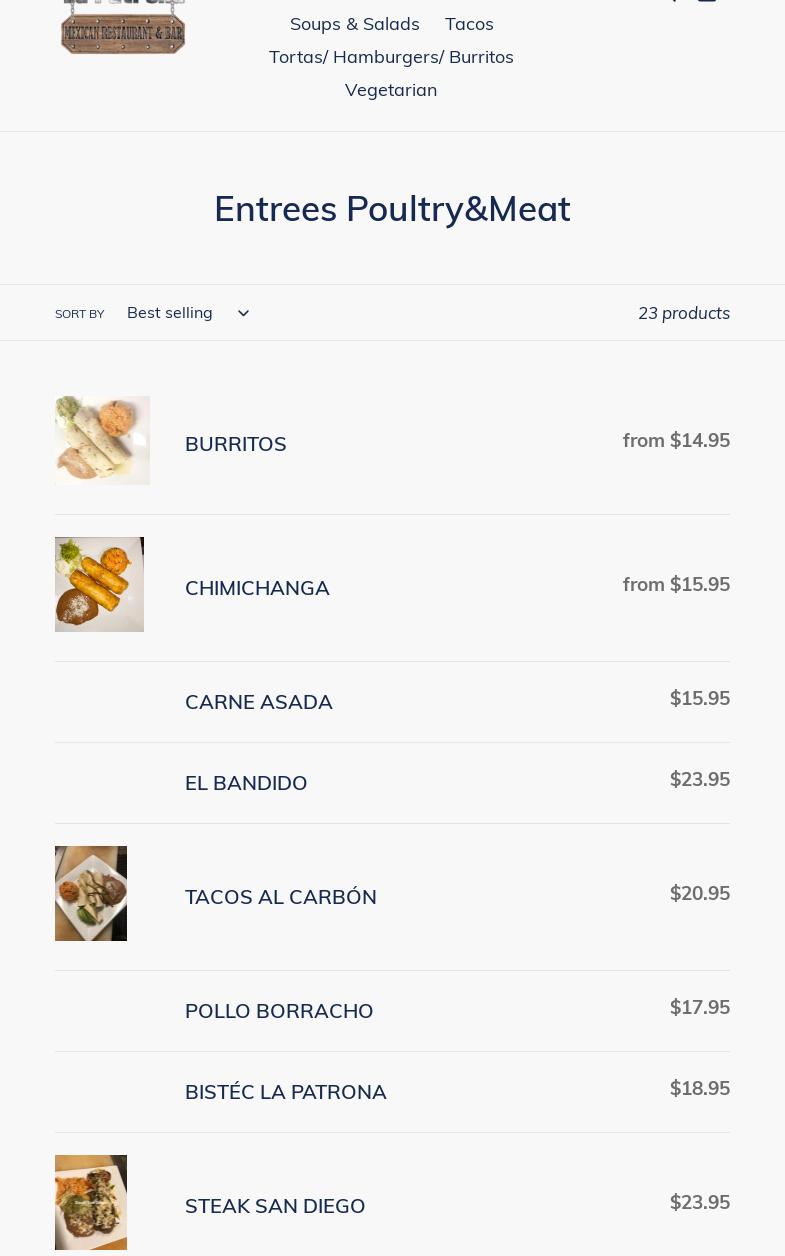The width and height of the screenshot is (785, 1256).
Task: Go to the Tacos menu
Action: coord(469,24)
